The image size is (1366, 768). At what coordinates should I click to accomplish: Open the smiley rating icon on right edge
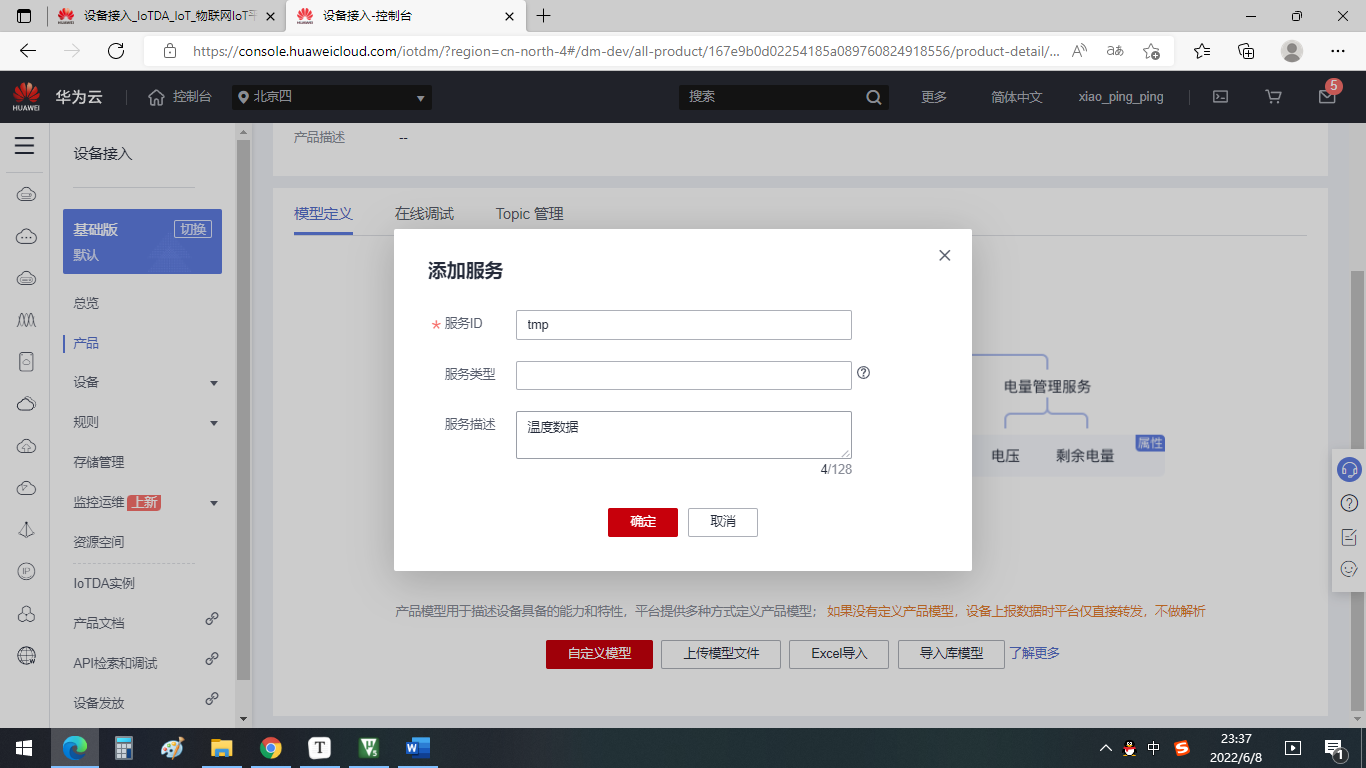1349,569
